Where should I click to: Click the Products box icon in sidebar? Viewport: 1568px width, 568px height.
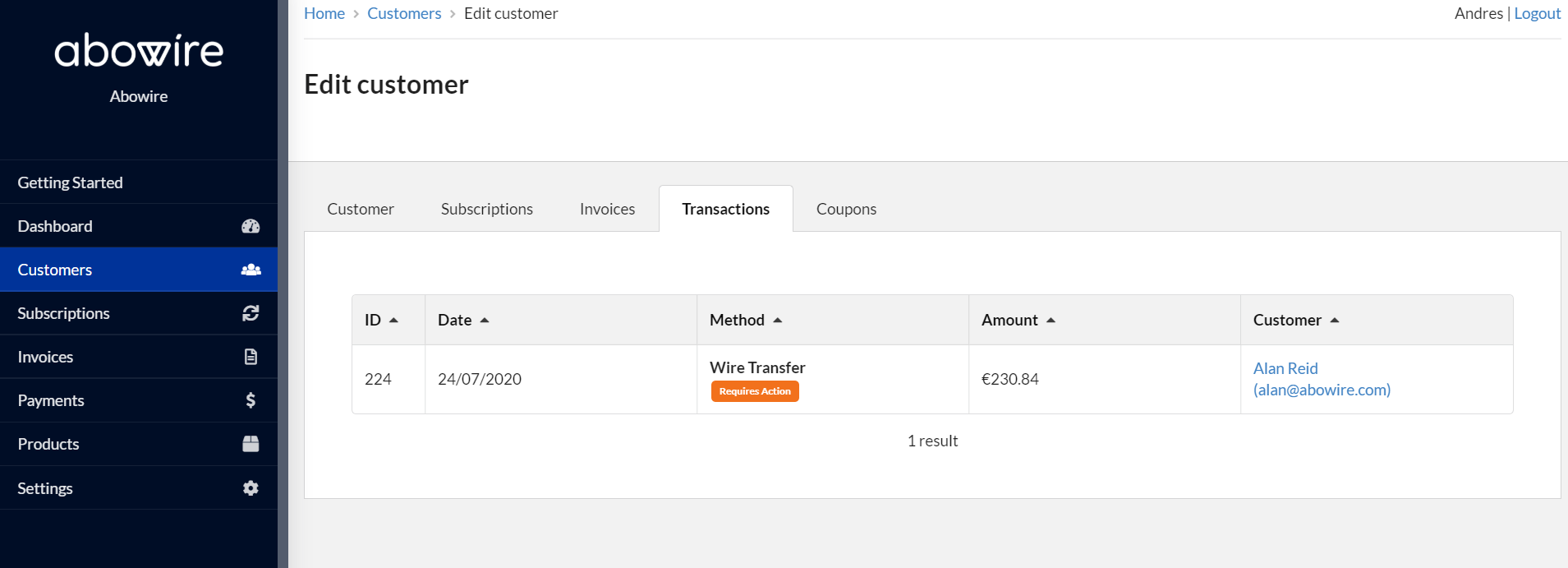click(251, 444)
